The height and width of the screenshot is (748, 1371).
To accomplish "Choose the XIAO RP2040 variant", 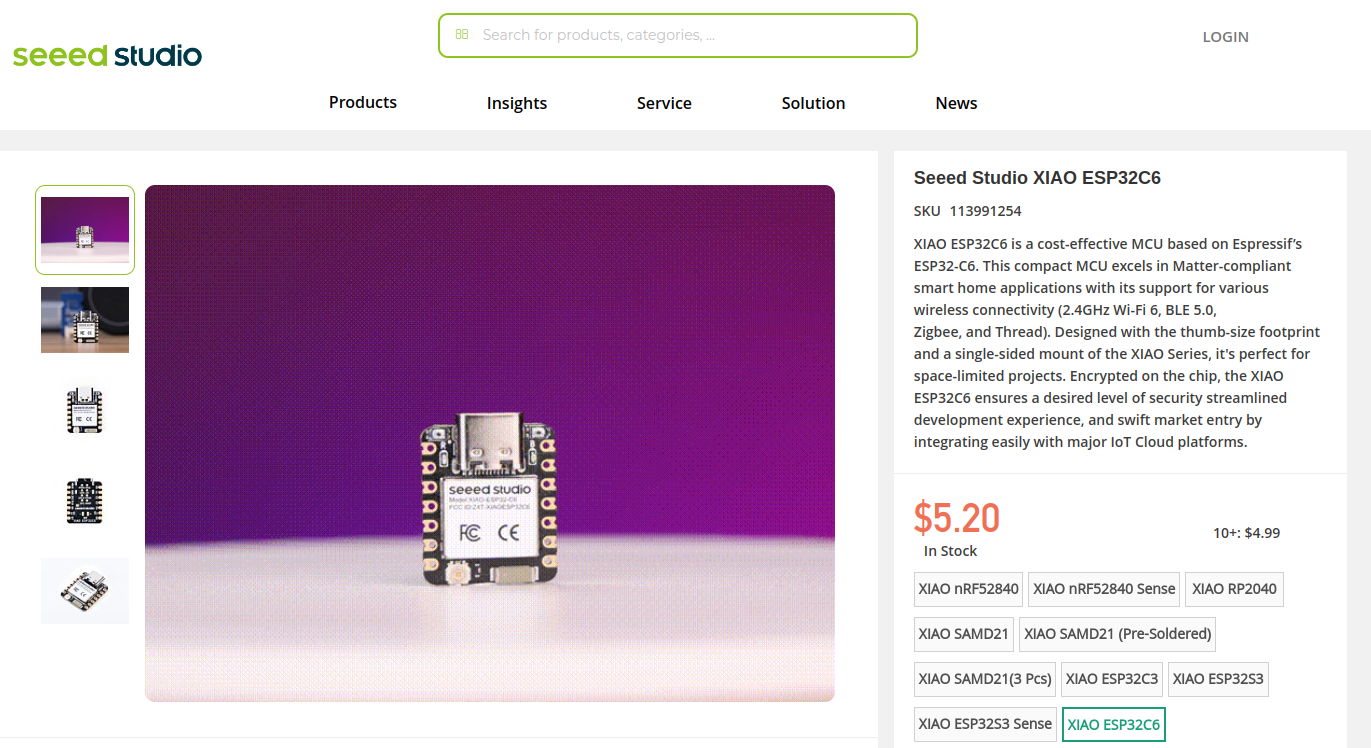I will tap(1234, 589).
